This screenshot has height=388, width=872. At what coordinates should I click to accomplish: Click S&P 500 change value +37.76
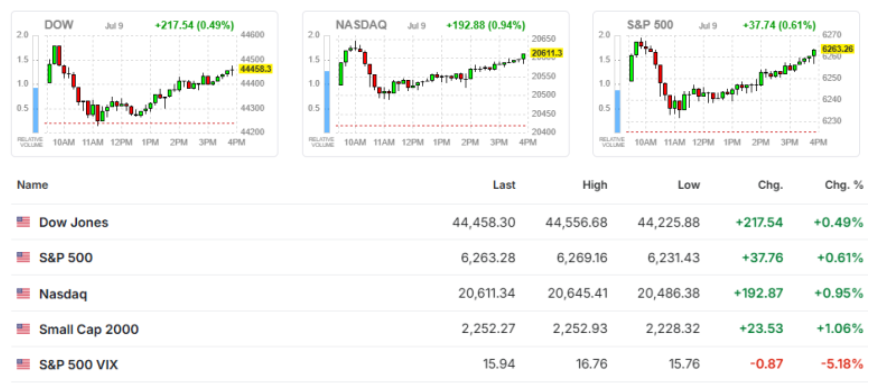tap(761, 258)
